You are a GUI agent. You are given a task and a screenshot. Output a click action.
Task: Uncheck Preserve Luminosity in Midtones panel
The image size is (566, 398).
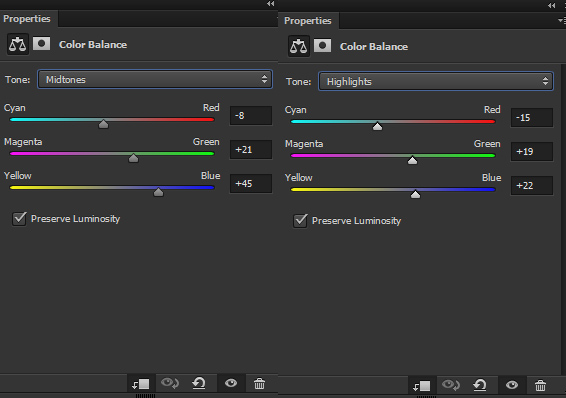19,219
